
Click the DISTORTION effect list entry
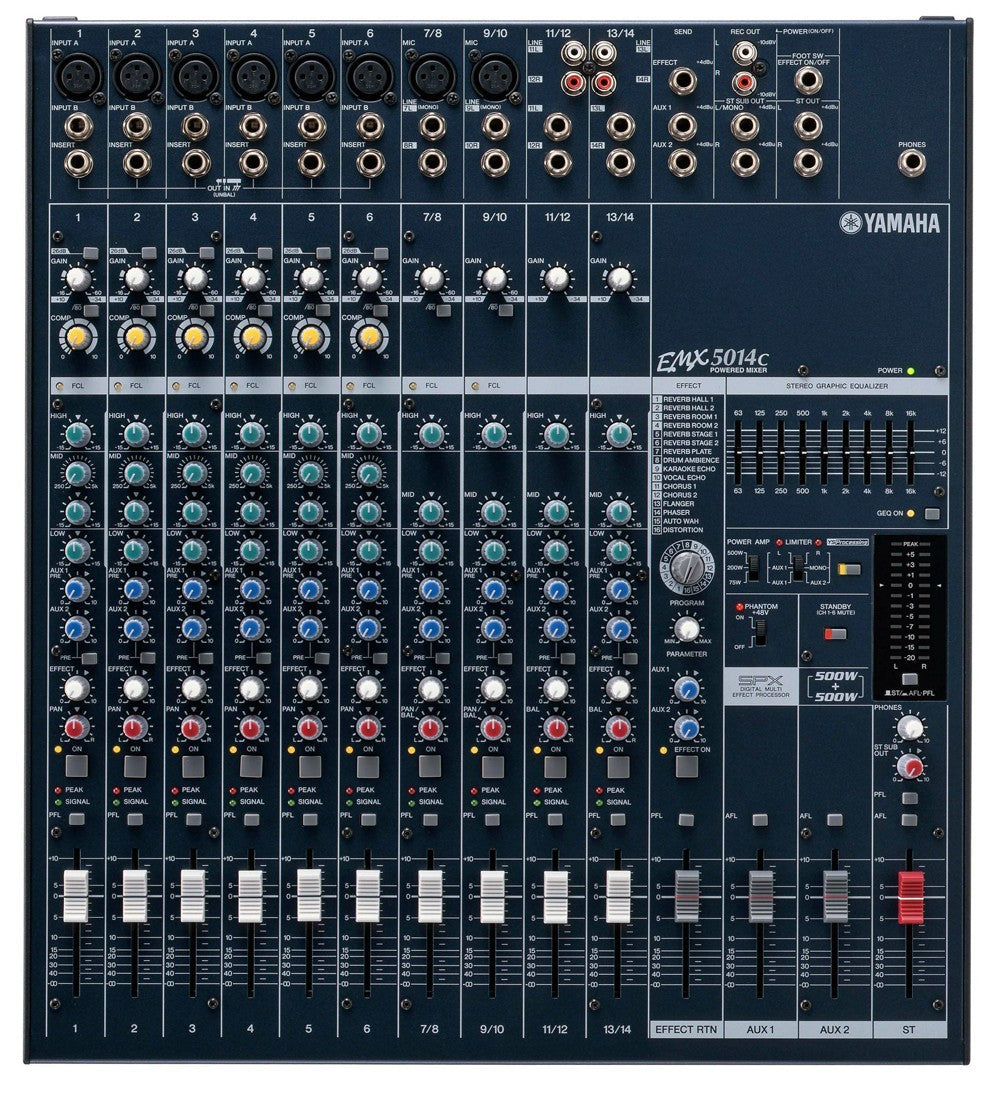tap(678, 530)
